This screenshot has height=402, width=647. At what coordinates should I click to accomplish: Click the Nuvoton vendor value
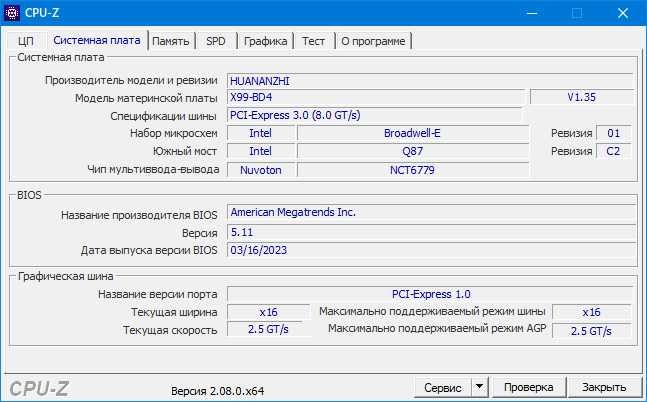(260, 170)
